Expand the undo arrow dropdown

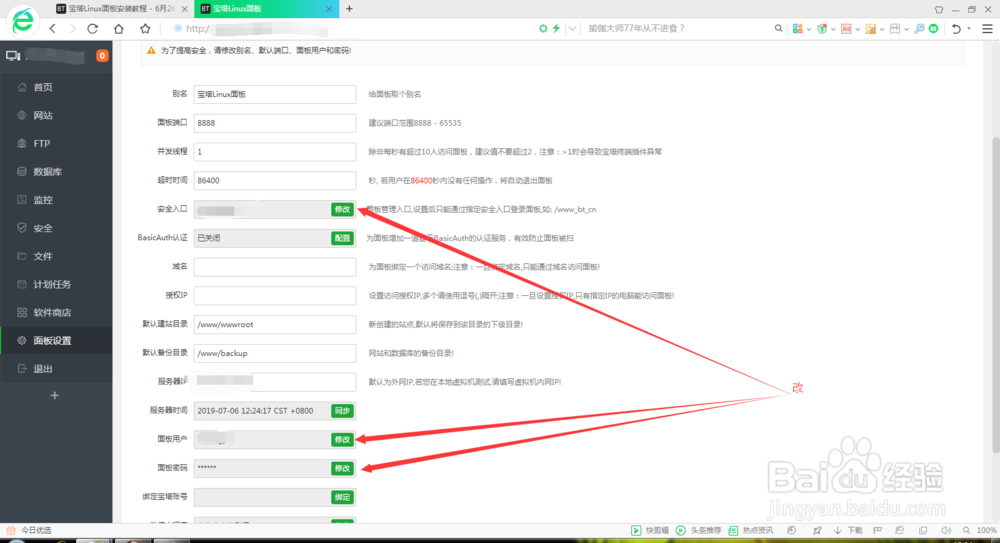click(969, 29)
